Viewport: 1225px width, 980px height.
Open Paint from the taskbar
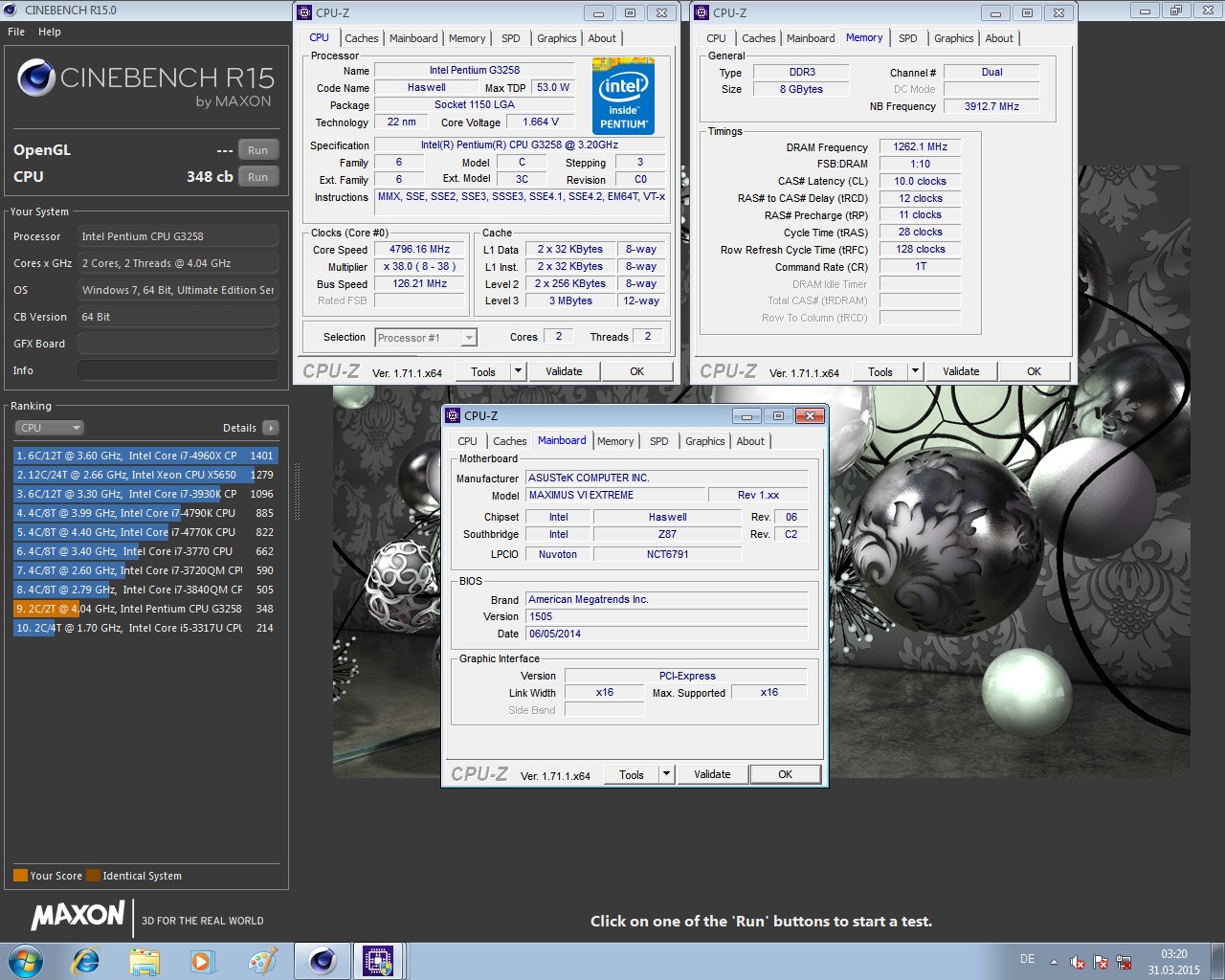(x=261, y=960)
